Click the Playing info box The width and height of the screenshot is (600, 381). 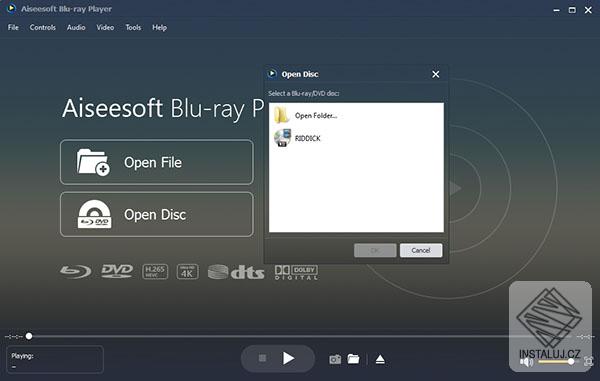point(55,359)
